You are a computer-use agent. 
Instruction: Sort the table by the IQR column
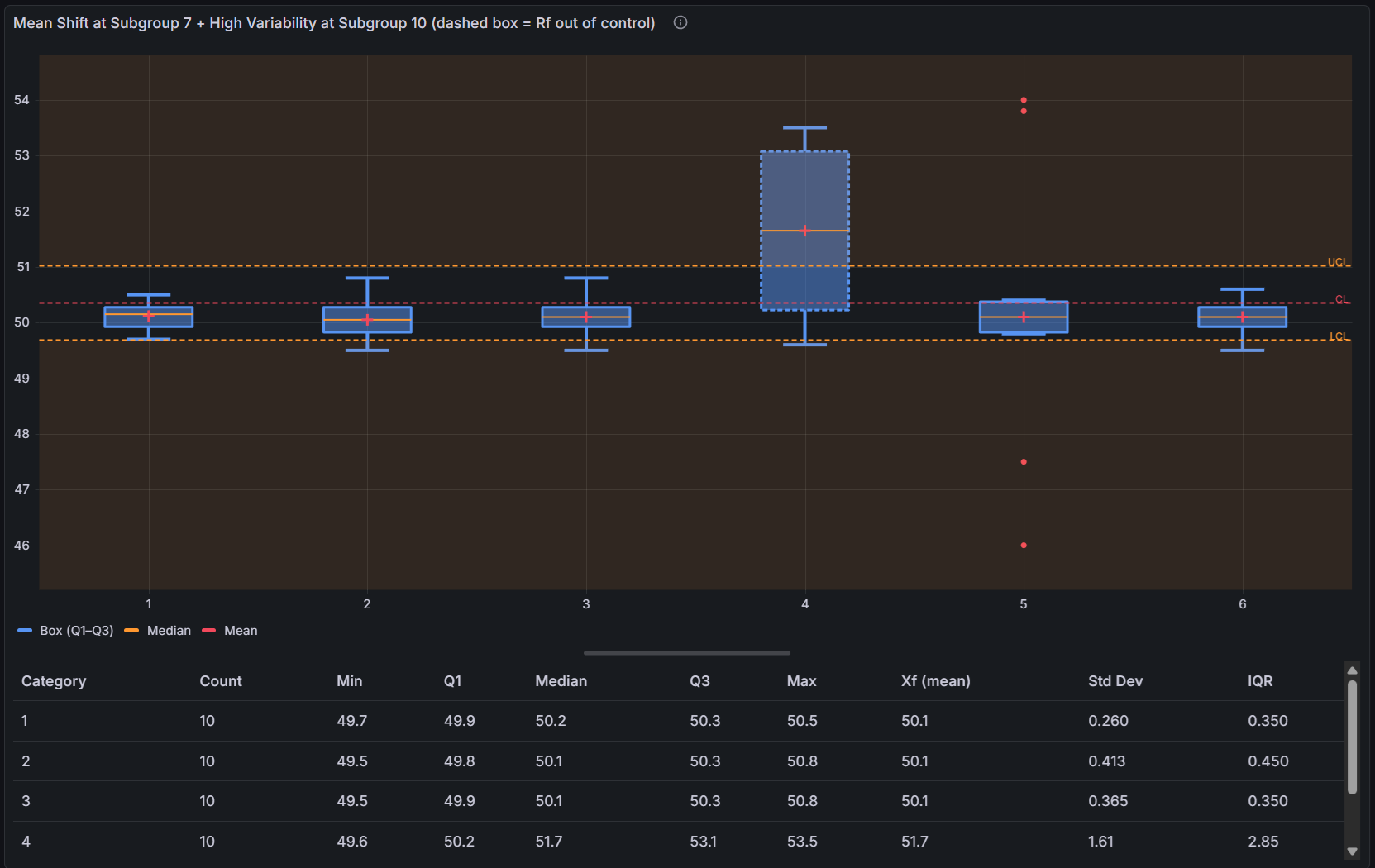point(1260,681)
